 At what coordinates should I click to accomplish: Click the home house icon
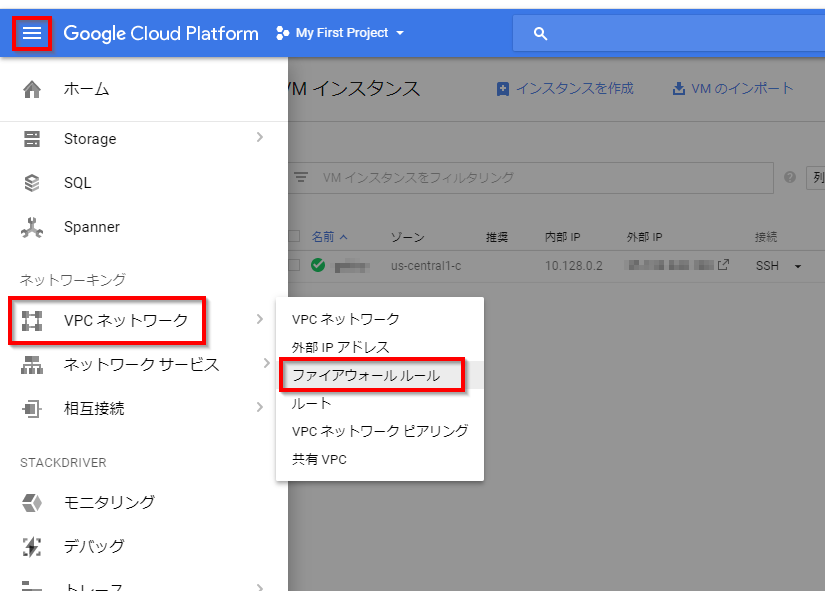32,89
